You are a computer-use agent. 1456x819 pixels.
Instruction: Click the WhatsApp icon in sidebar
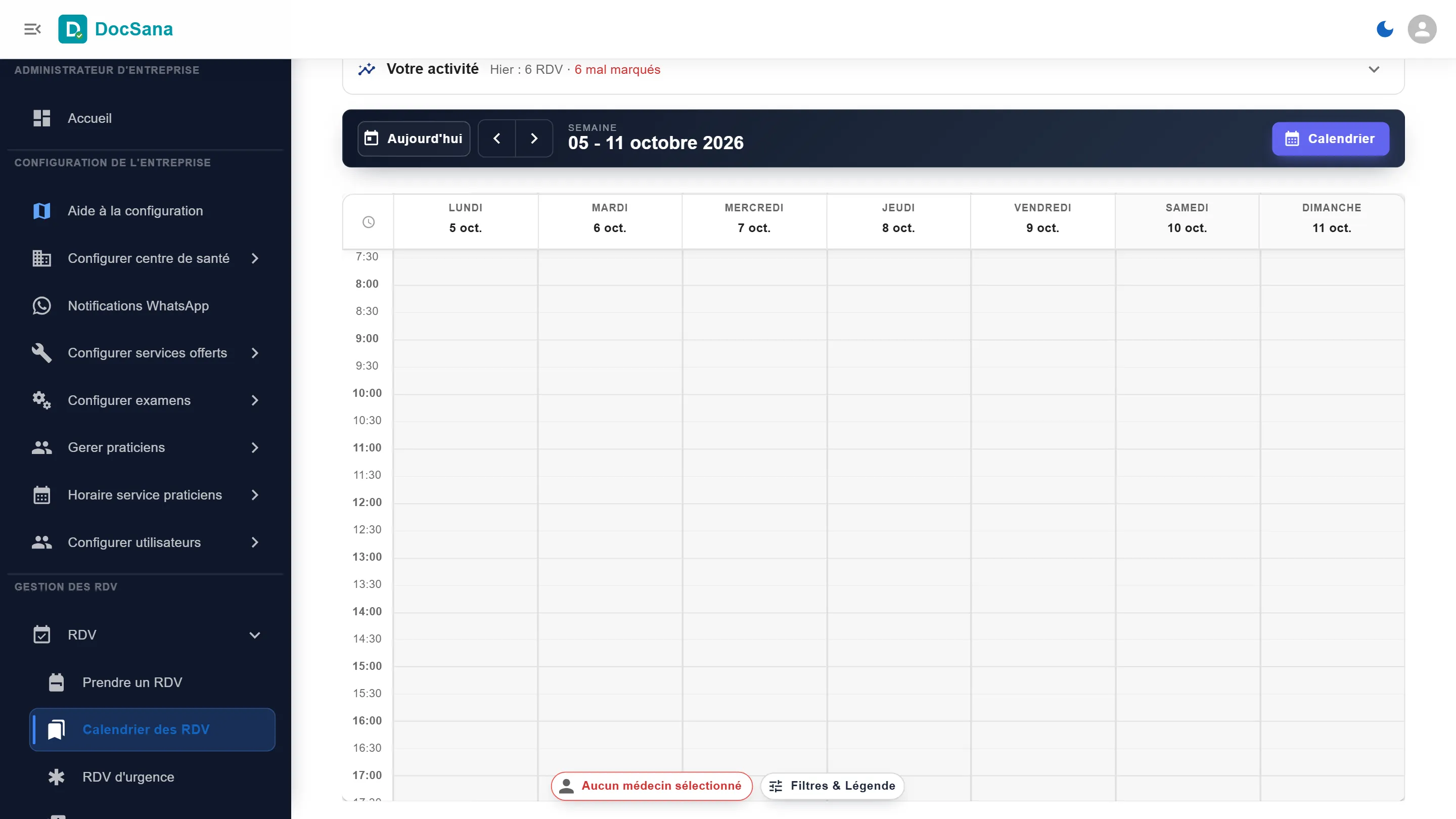[x=42, y=306]
